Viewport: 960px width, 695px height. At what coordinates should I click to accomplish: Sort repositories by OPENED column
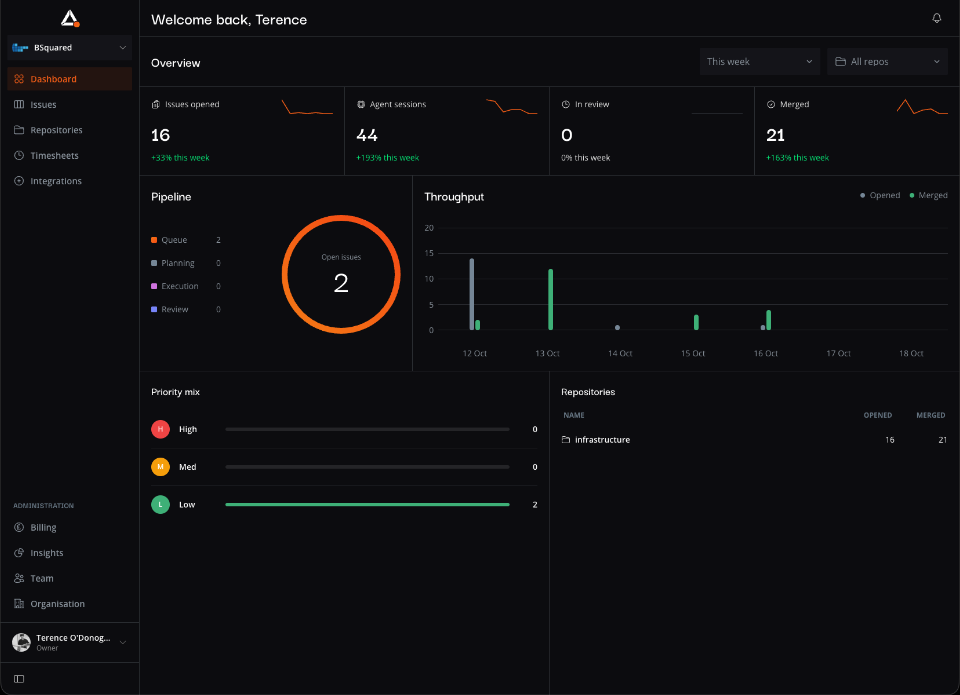877,415
